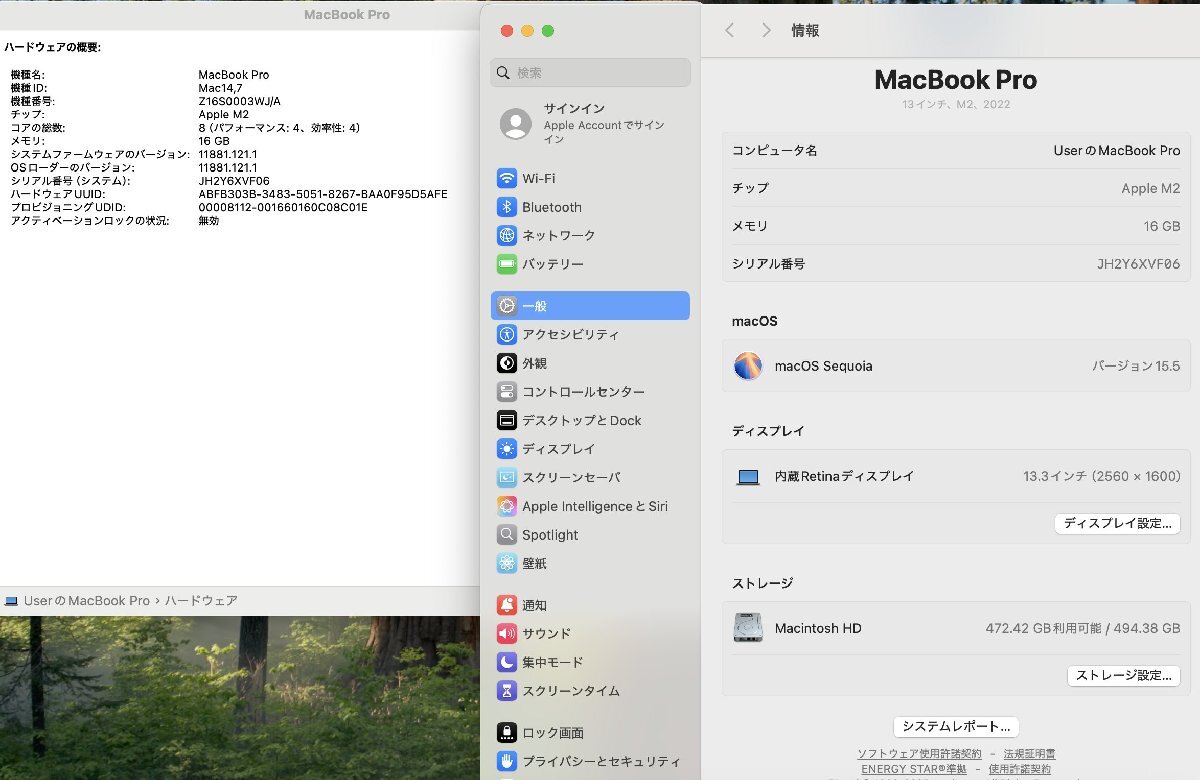Image resolution: width=1200 pixels, height=780 pixels.
Task: Select the プロビジョニングUDID value
Action: tap(283, 207)
